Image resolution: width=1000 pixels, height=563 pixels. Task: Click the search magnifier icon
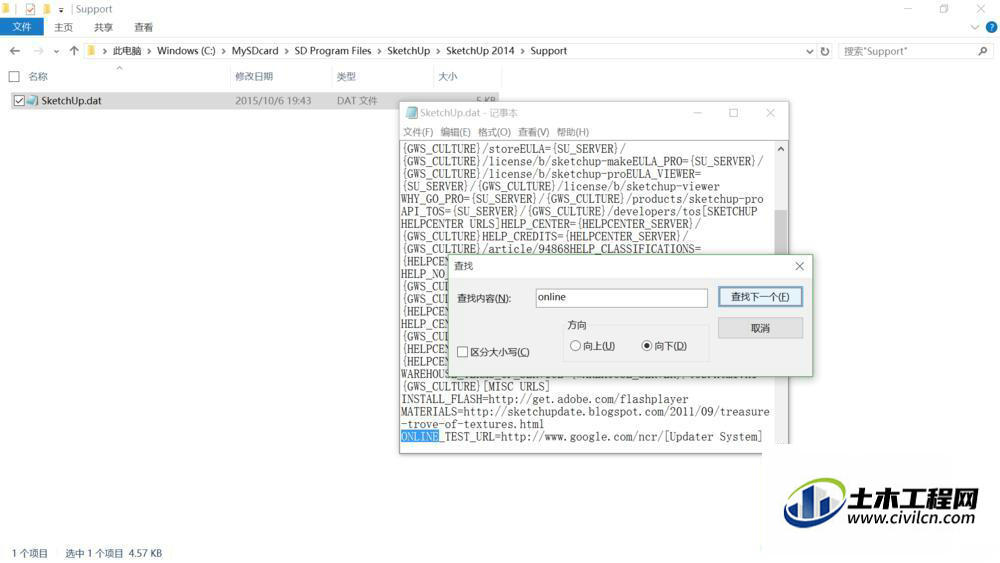click(983, 51)
